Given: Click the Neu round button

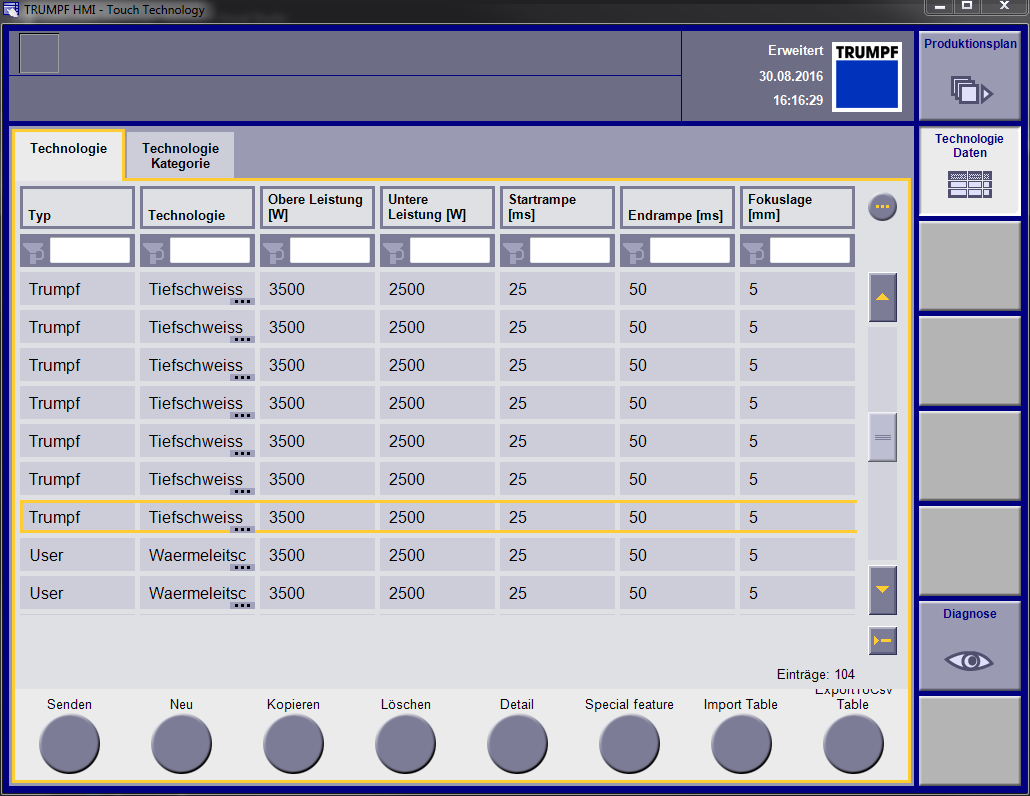Looking at the screenshot, I should (181, 743).
